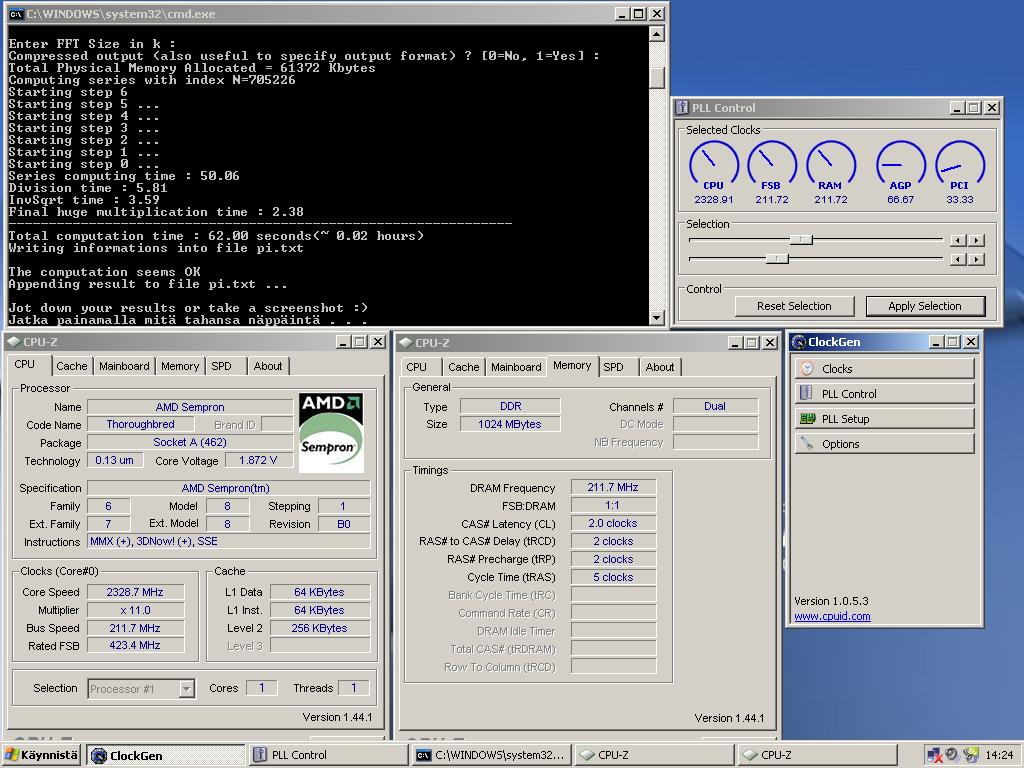Select the About tab in right CPU-Z

click(x=660, y=367)
